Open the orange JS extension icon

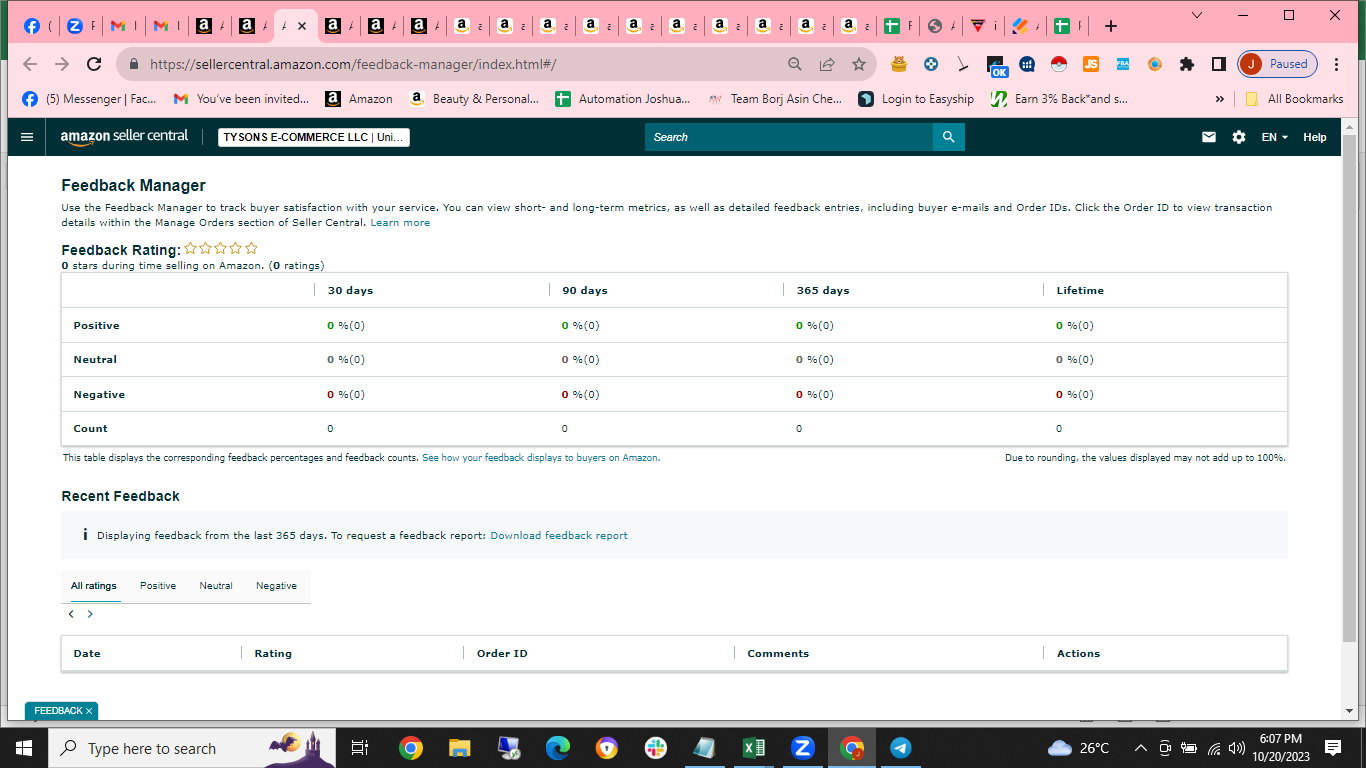point(1091,64)
